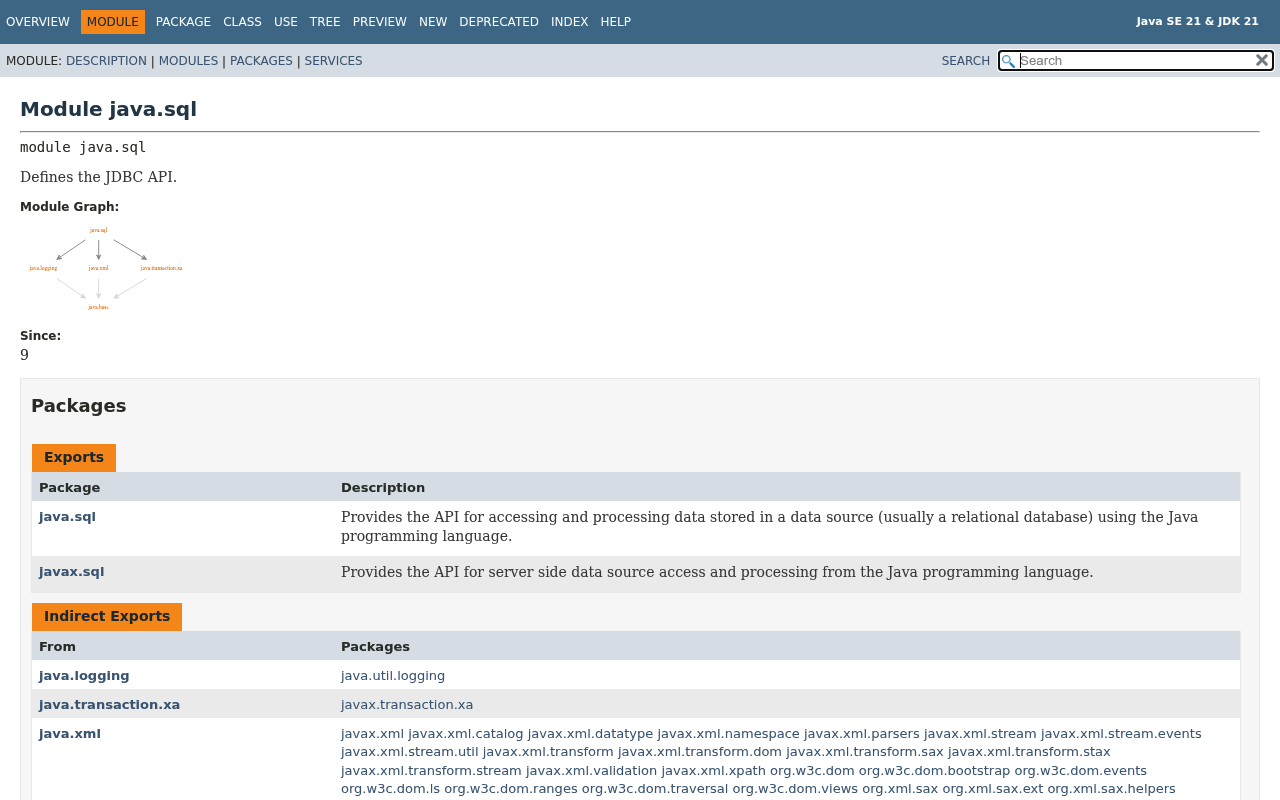Open the javax.xml.stream.events package link
Image resolution: width=1280 pixels, height=800 pixels.
[x=1121, y=734]
